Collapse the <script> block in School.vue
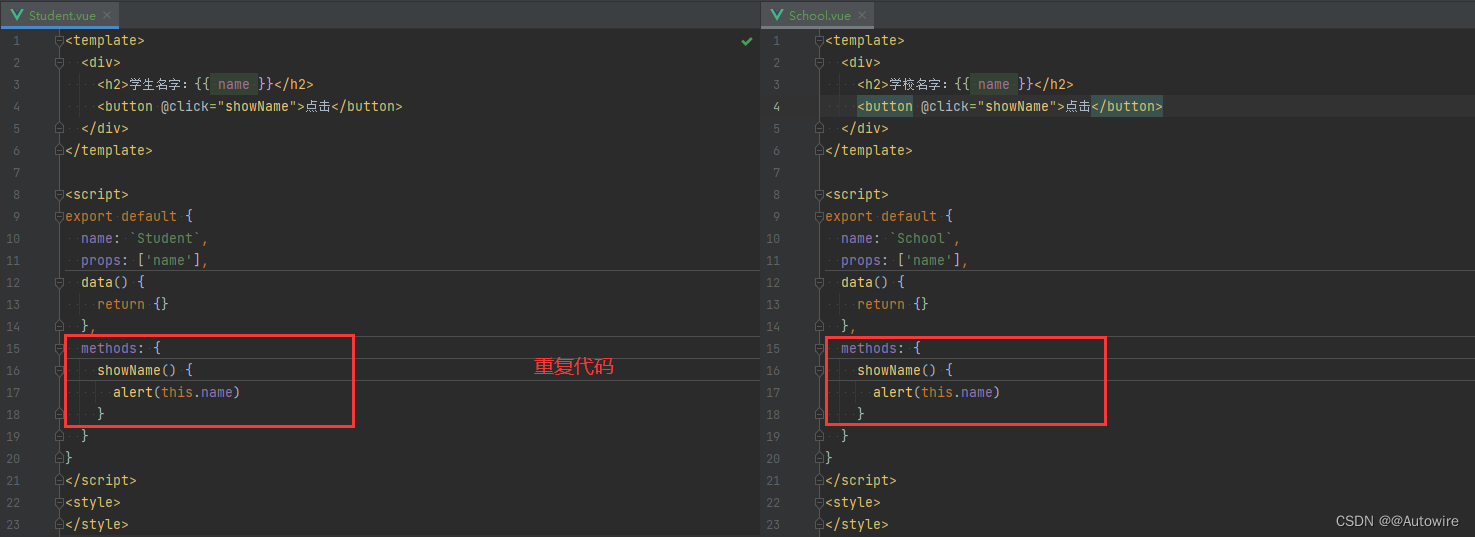The height and width of the screenshot is (537, 1475). [820, 195]
